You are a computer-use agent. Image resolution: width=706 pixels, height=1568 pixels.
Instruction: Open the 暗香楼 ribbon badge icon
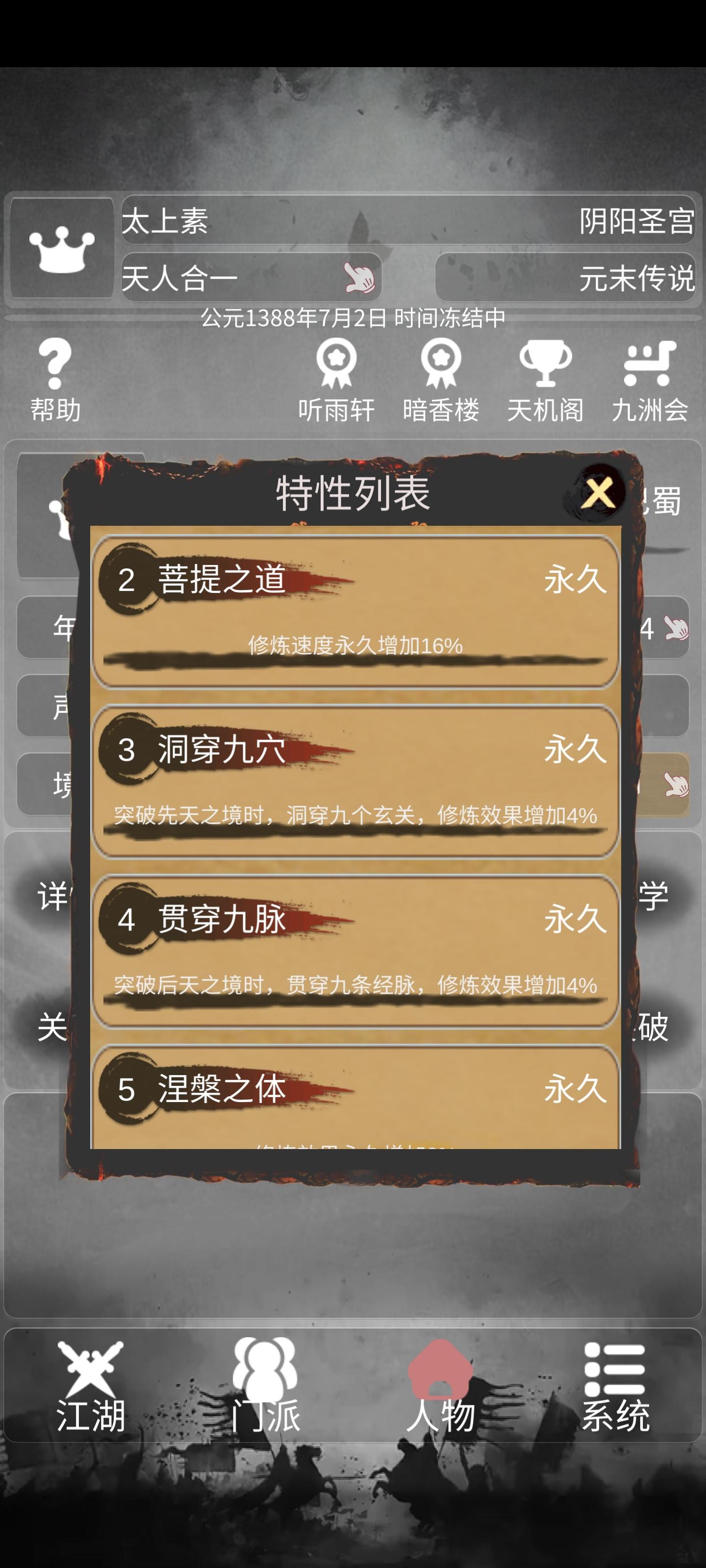point(440,364)
